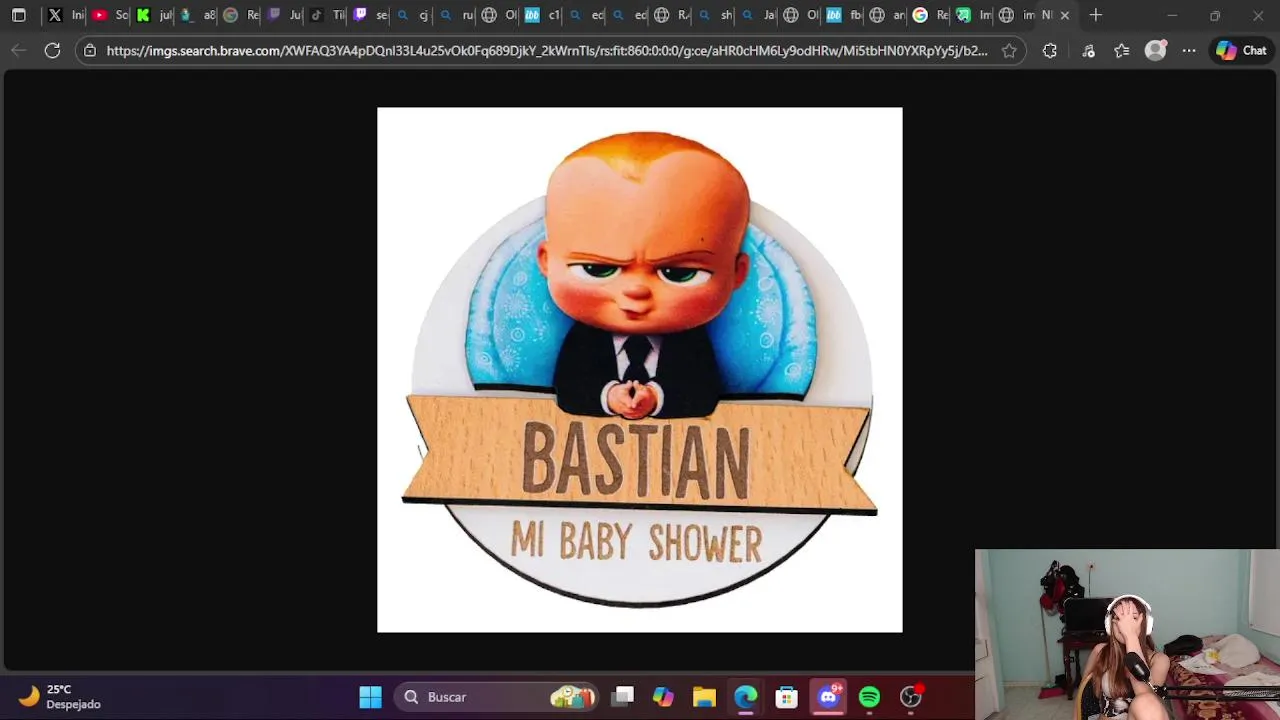Open the Twitch tab labeled se

(369, 15)
